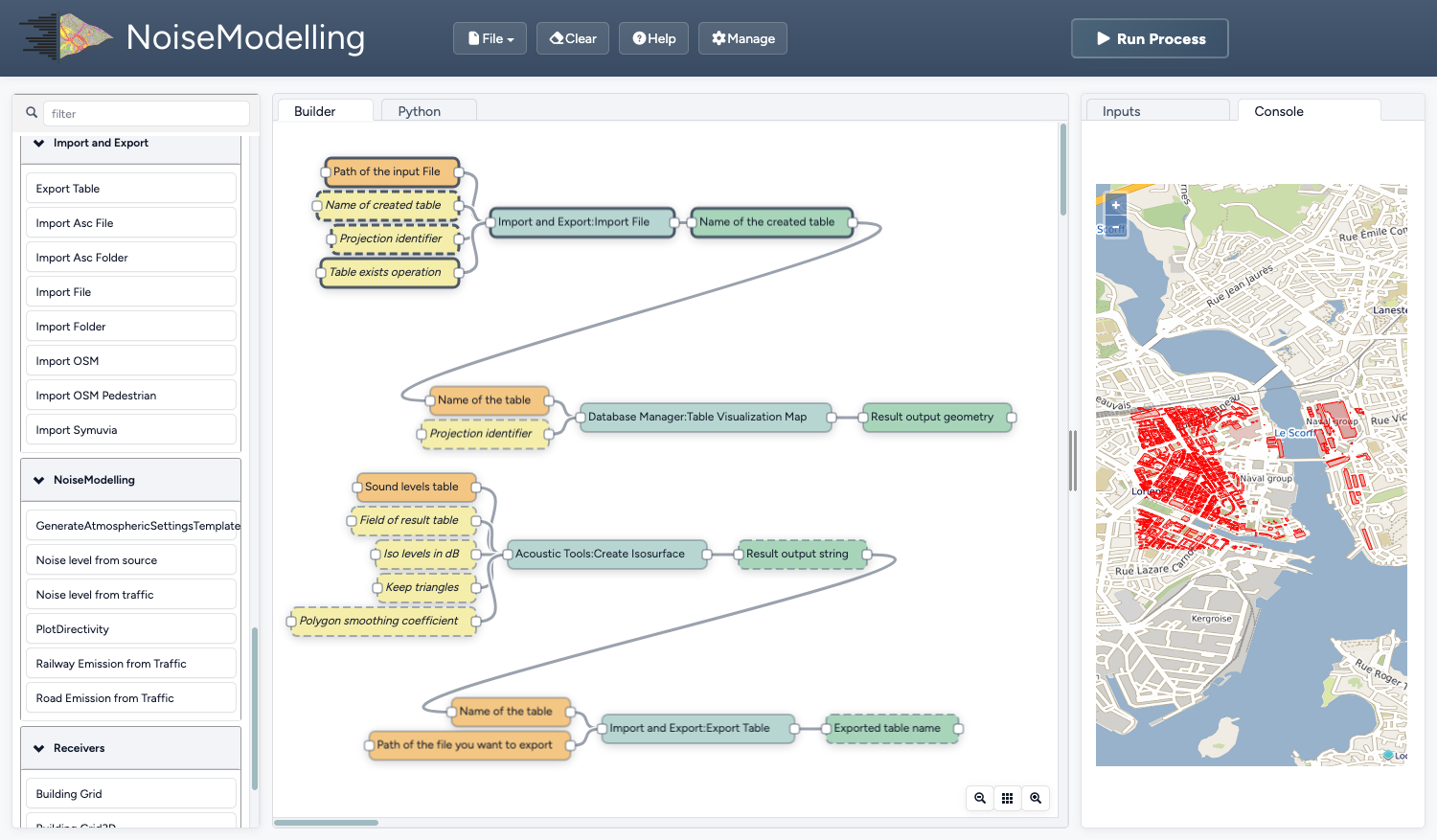Image resolution: width=1437 pixels, height=840 pixels.
Task: Click the Database Manager:Table Visualization Map node
Action: pos(706,418)
